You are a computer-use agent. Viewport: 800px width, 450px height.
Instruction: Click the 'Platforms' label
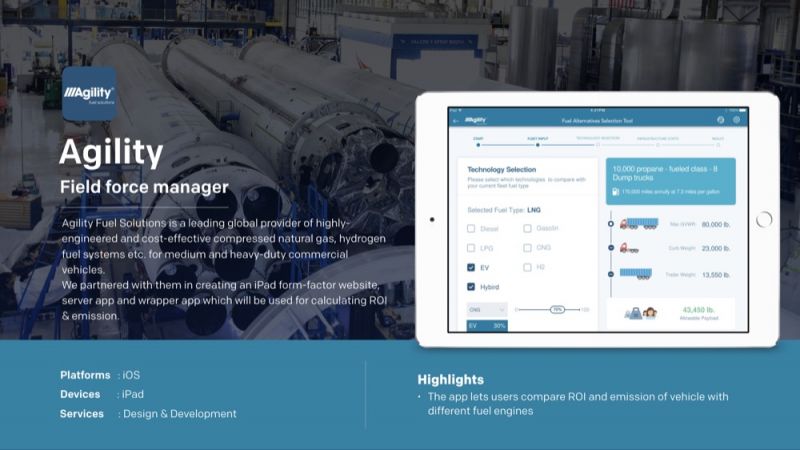coord(85,375)
